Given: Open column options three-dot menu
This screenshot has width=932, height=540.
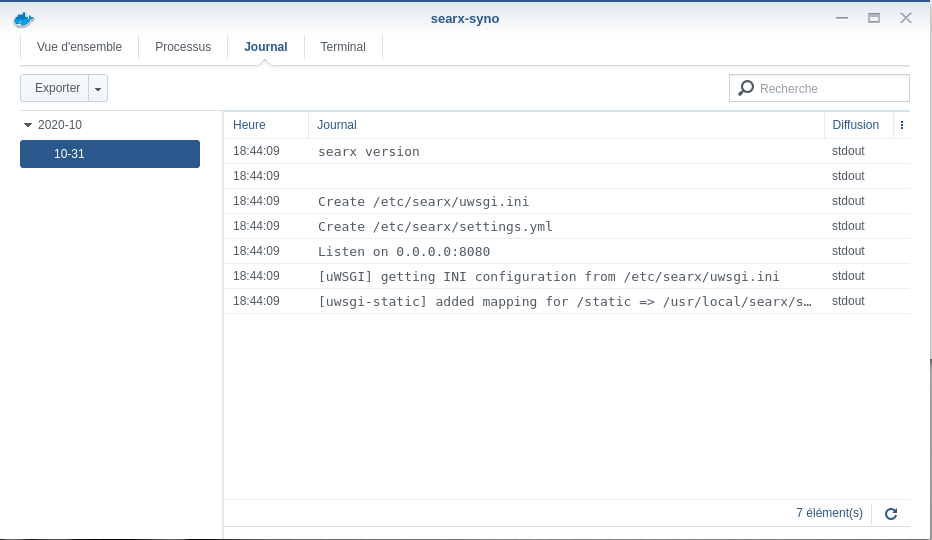Looking at the screenshot, I should [x=902, y=125].
